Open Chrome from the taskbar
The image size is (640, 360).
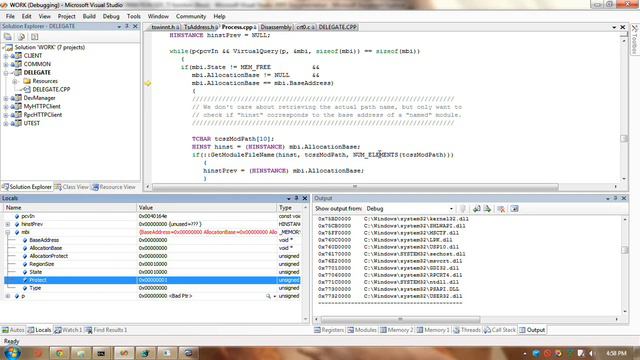coord(60,353)
